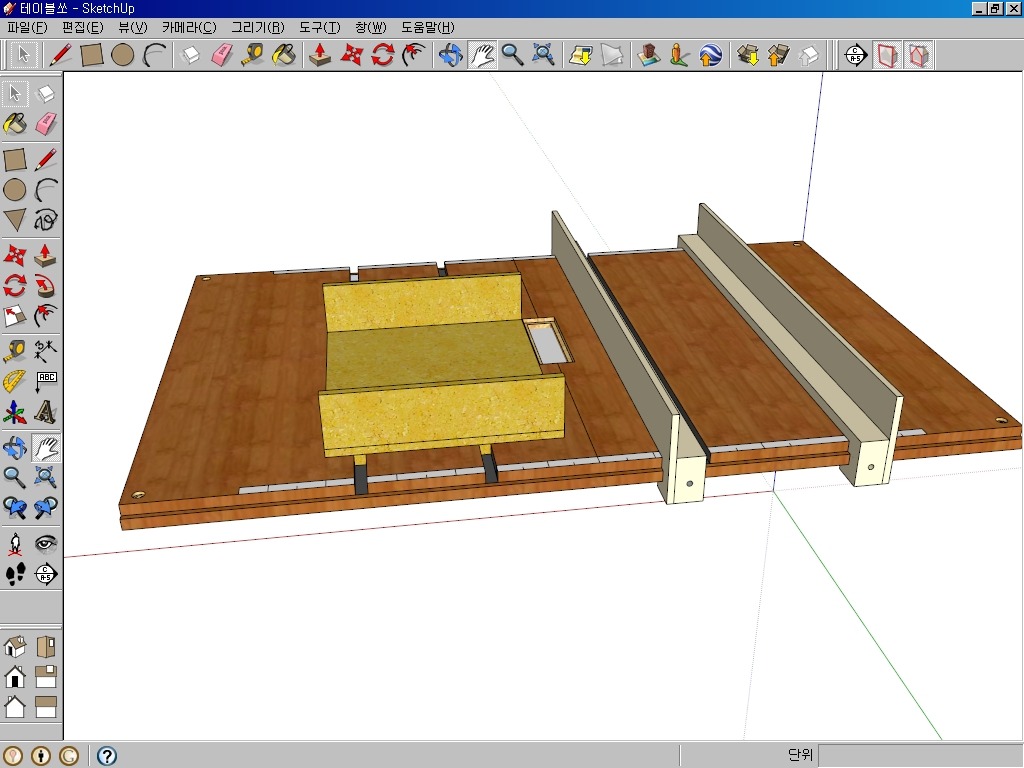This screenshot has height=768, width=1024.
Task: Toggle display of section cuts in top toolbar
Action: coord(919,55)
